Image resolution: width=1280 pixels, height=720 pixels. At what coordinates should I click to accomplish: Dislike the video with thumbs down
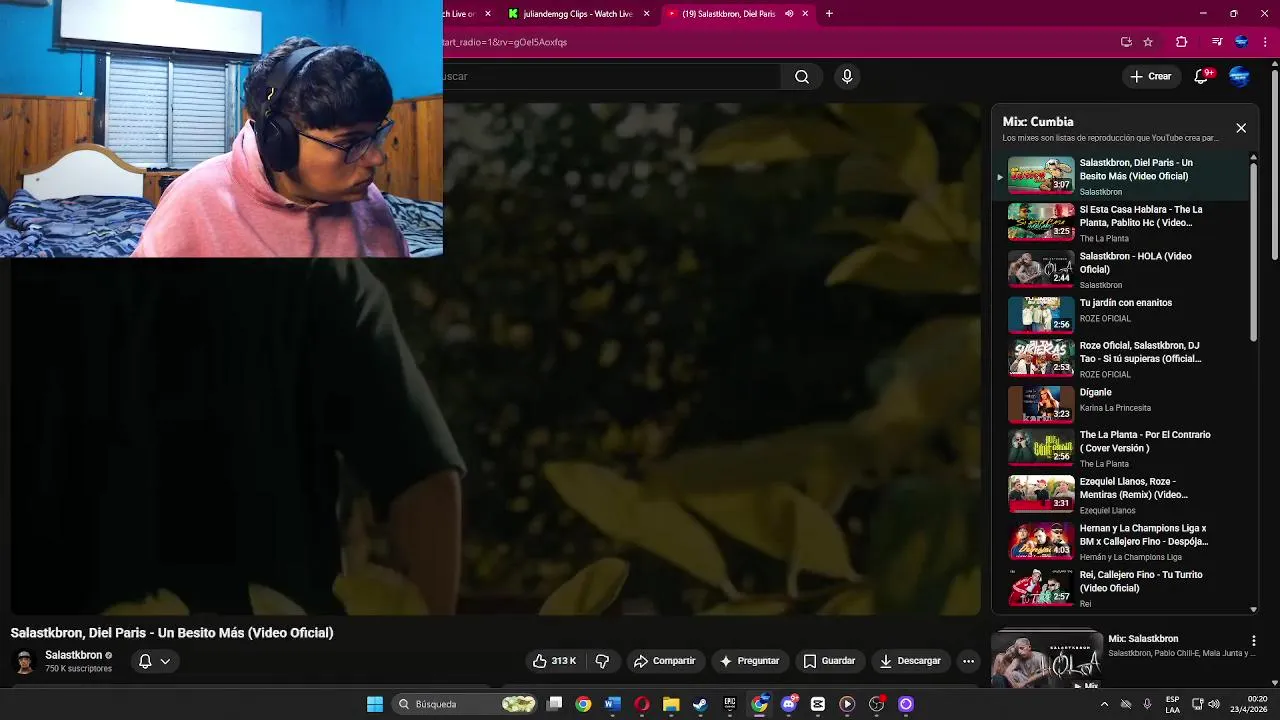tap(602, 661)
